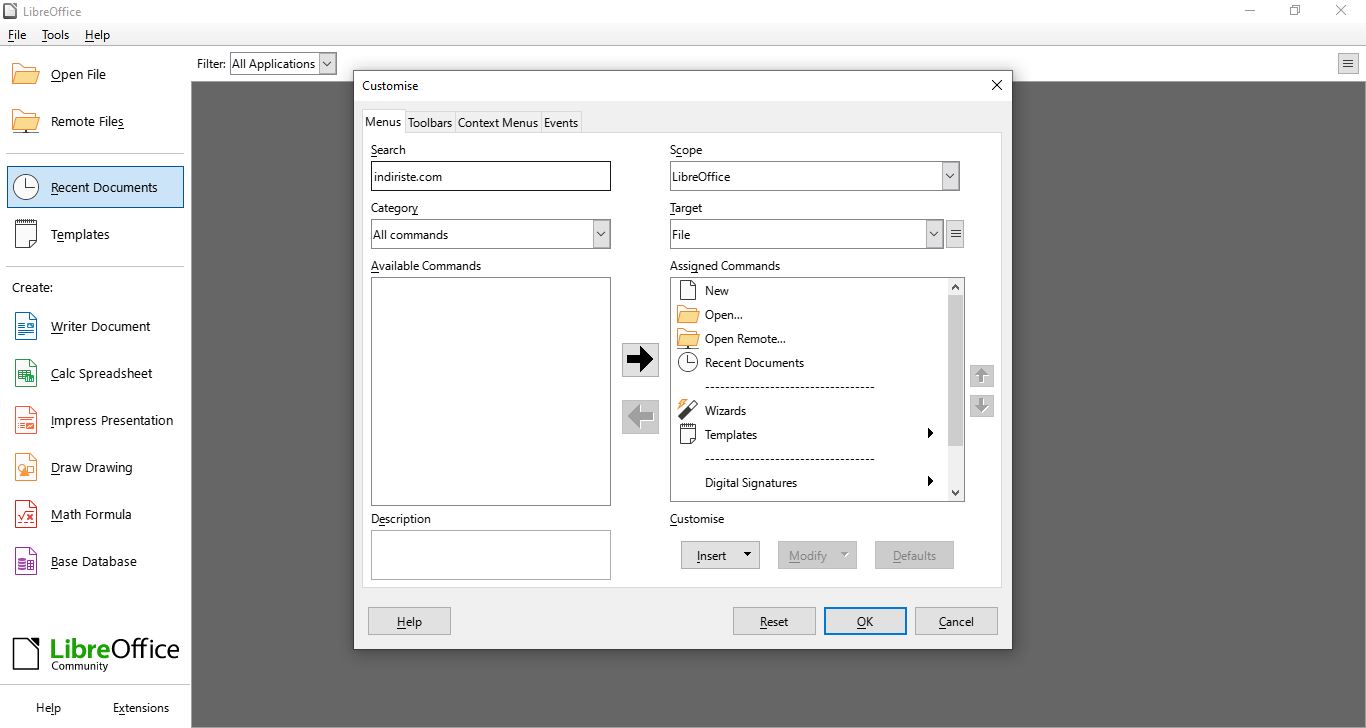Click the Writer Document icon
The image size is (1366, 728).
tap(26, 326)
